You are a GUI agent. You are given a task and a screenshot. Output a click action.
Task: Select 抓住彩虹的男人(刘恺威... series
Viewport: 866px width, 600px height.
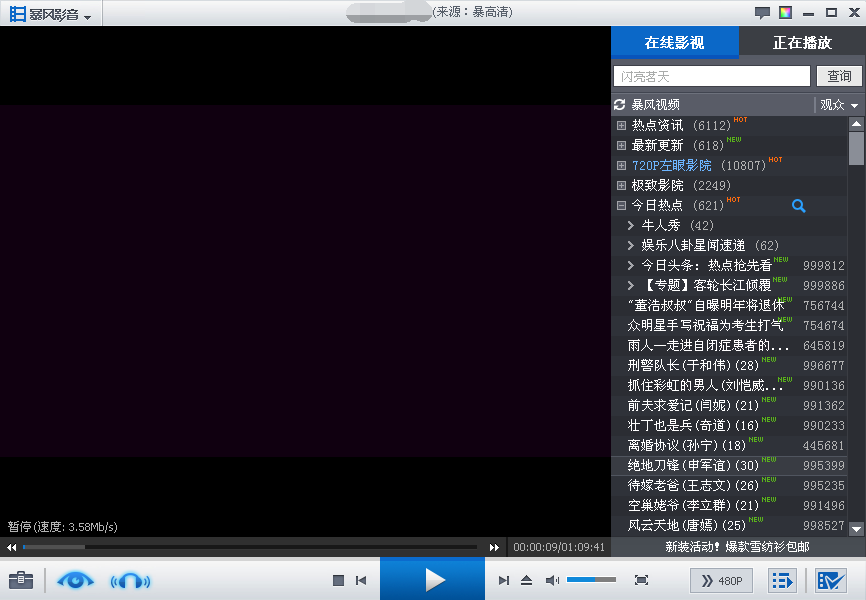(729, 385)
